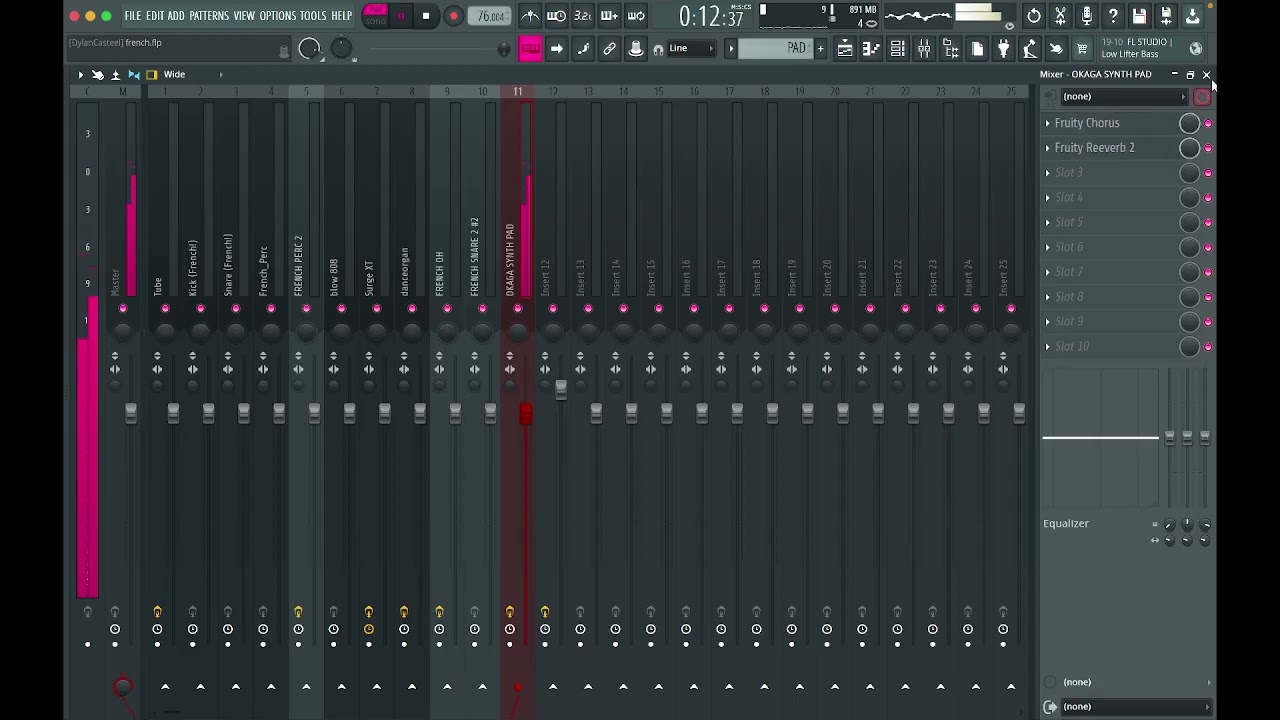Open the mixer Wide layout dropdown
The height and width of the screenshot is (720, 1280).
coord(193,75)
